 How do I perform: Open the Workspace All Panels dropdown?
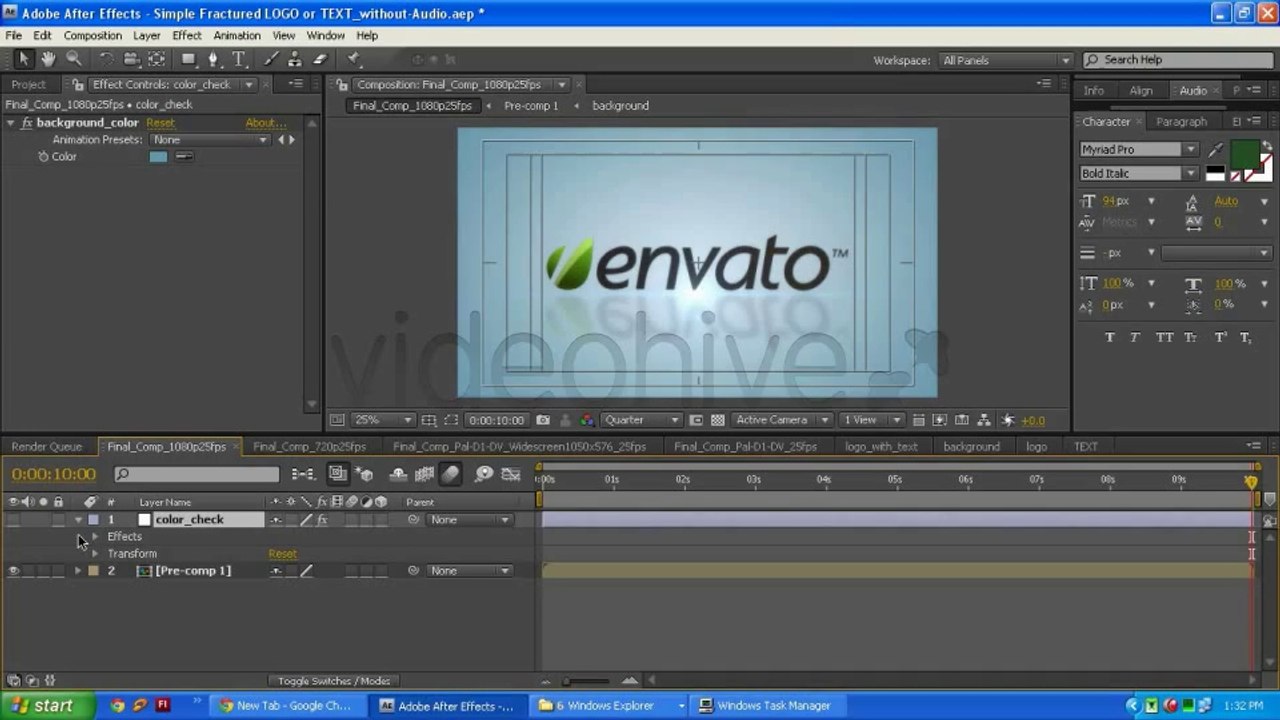click(x=1006, y=60)
